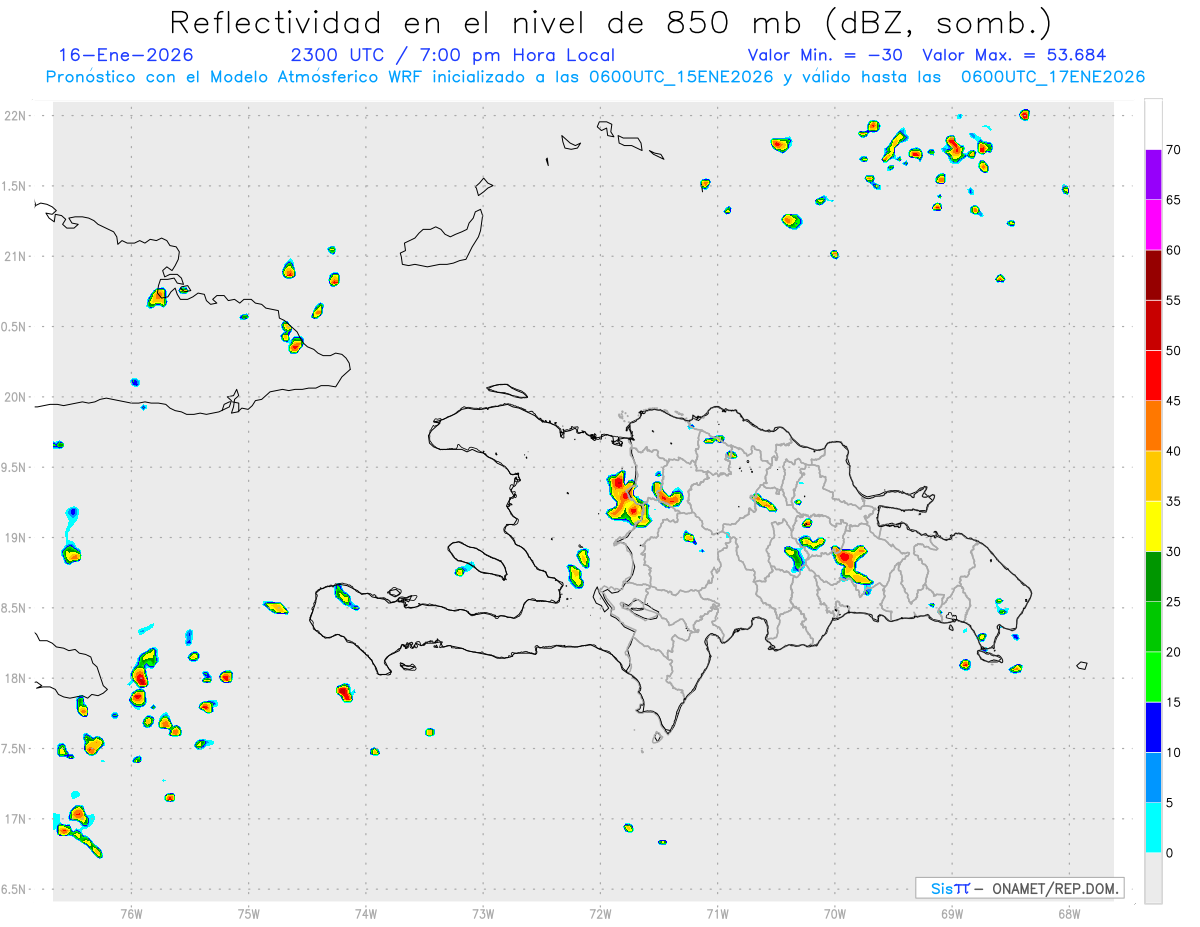Select the colorbar tick label '5'
The image size is (1200, 927).
click(1169, 802)
